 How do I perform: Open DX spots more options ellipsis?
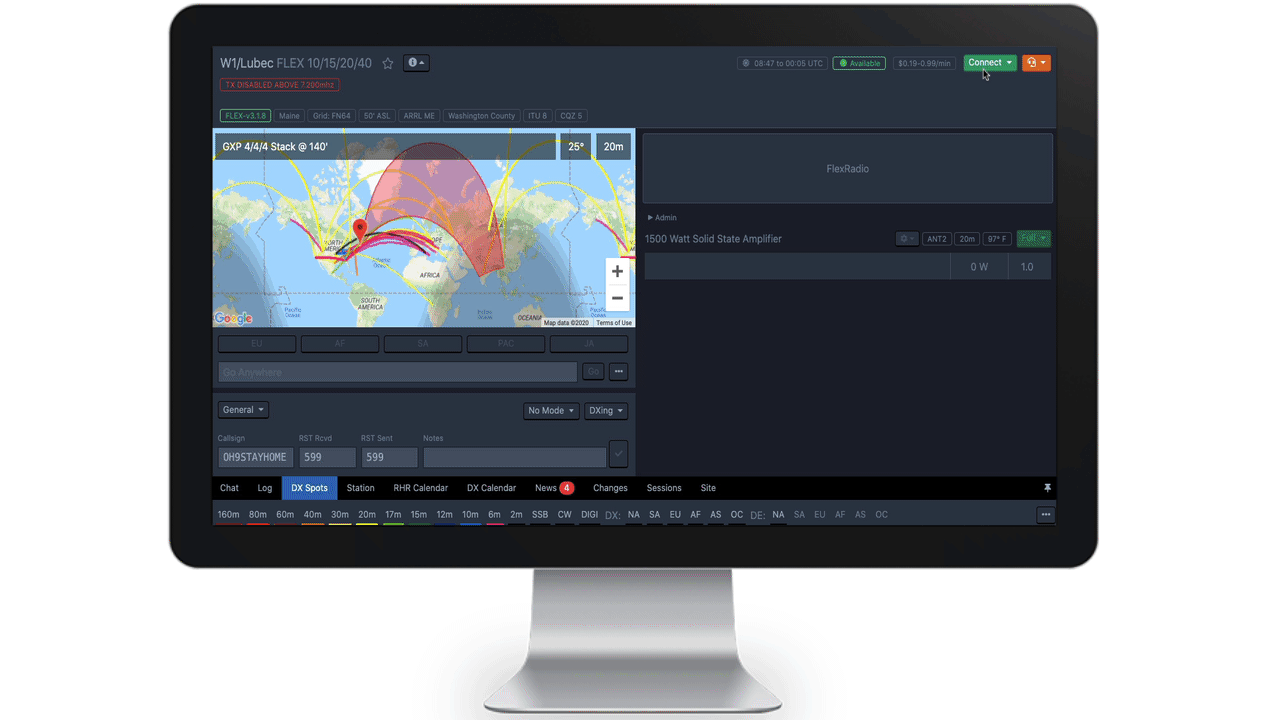click(1046, 515)
